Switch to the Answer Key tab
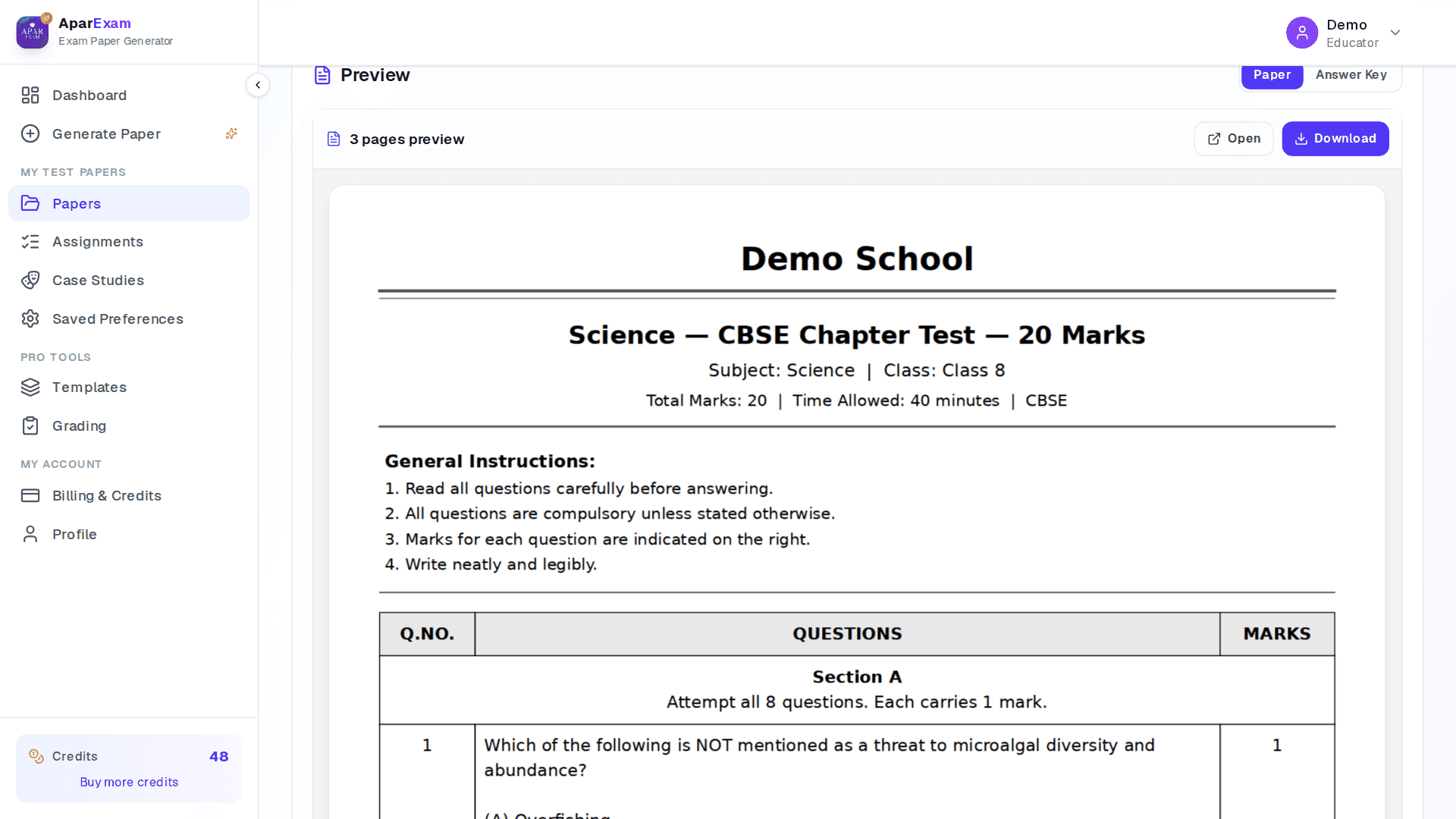The image size is (1456, 819). [x=1351, y=74]
